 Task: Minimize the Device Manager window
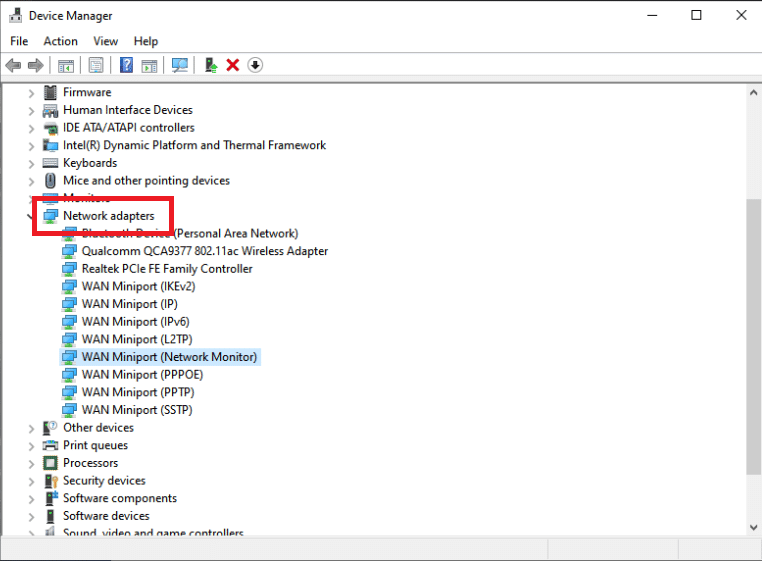652,16
